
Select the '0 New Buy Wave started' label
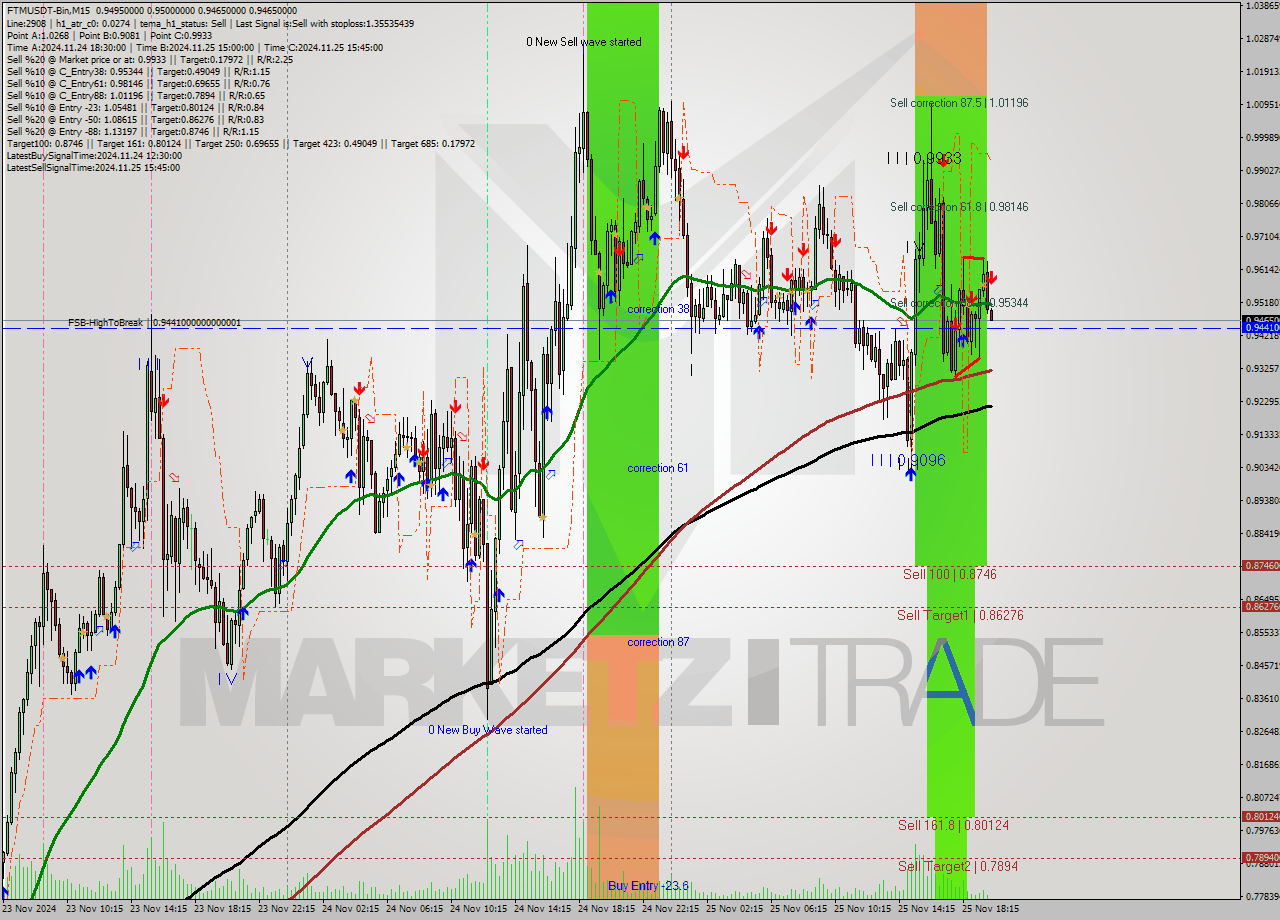coord(488,730)
